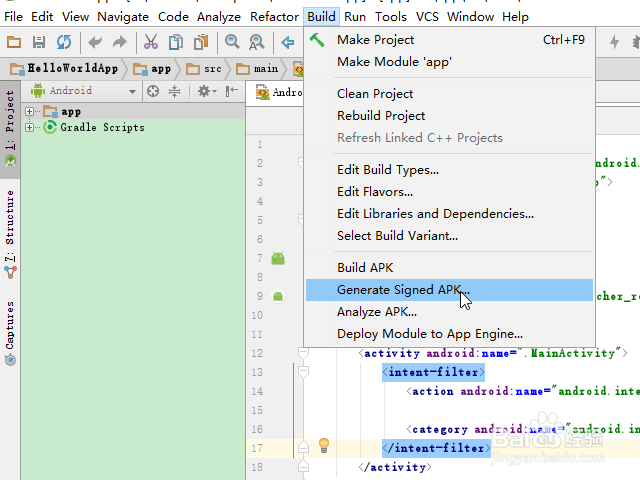Open the Tools menu
Image resolution: width=640 pixels, height=480 pixels.
click(391, 17)
